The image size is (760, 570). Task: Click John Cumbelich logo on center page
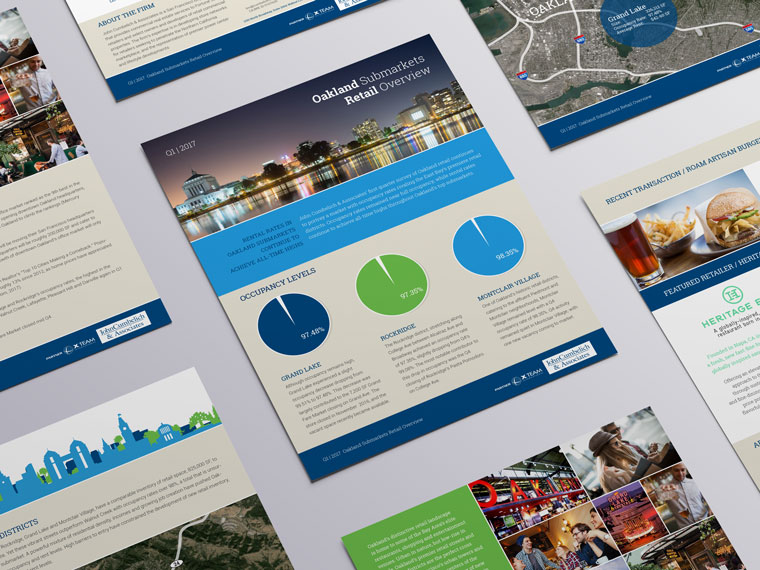(569, 356)
